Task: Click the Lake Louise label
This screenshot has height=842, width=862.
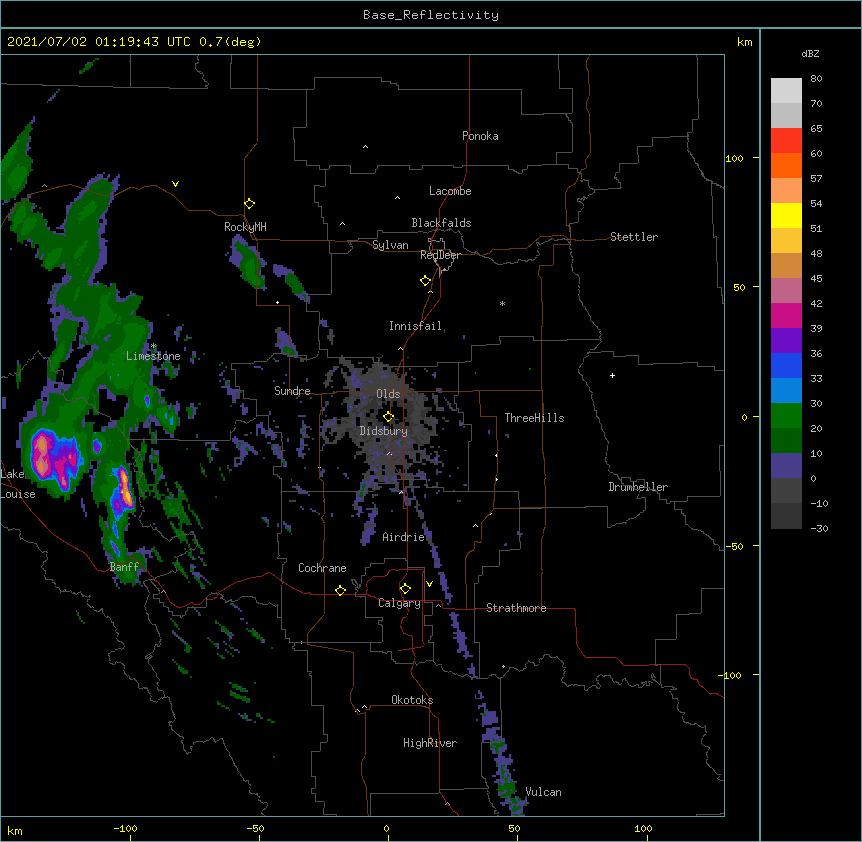Action: [x=18, y=484]
